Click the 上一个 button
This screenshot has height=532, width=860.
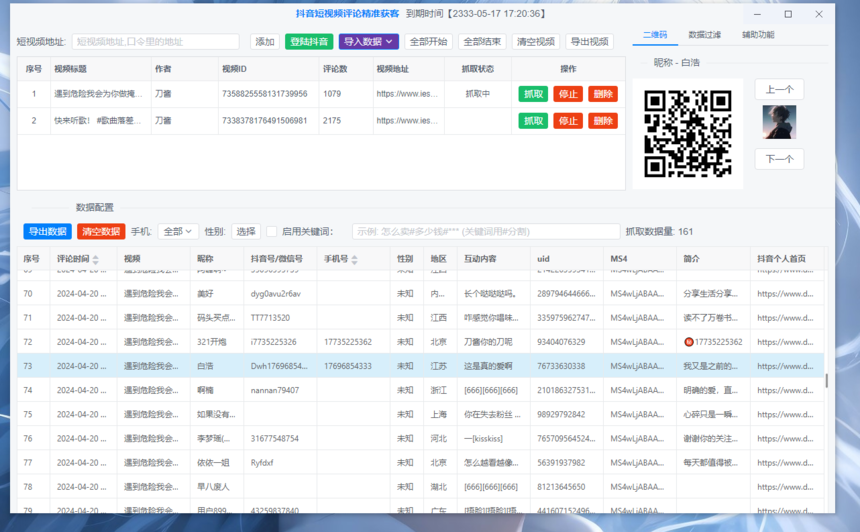[x=779, y=89]
